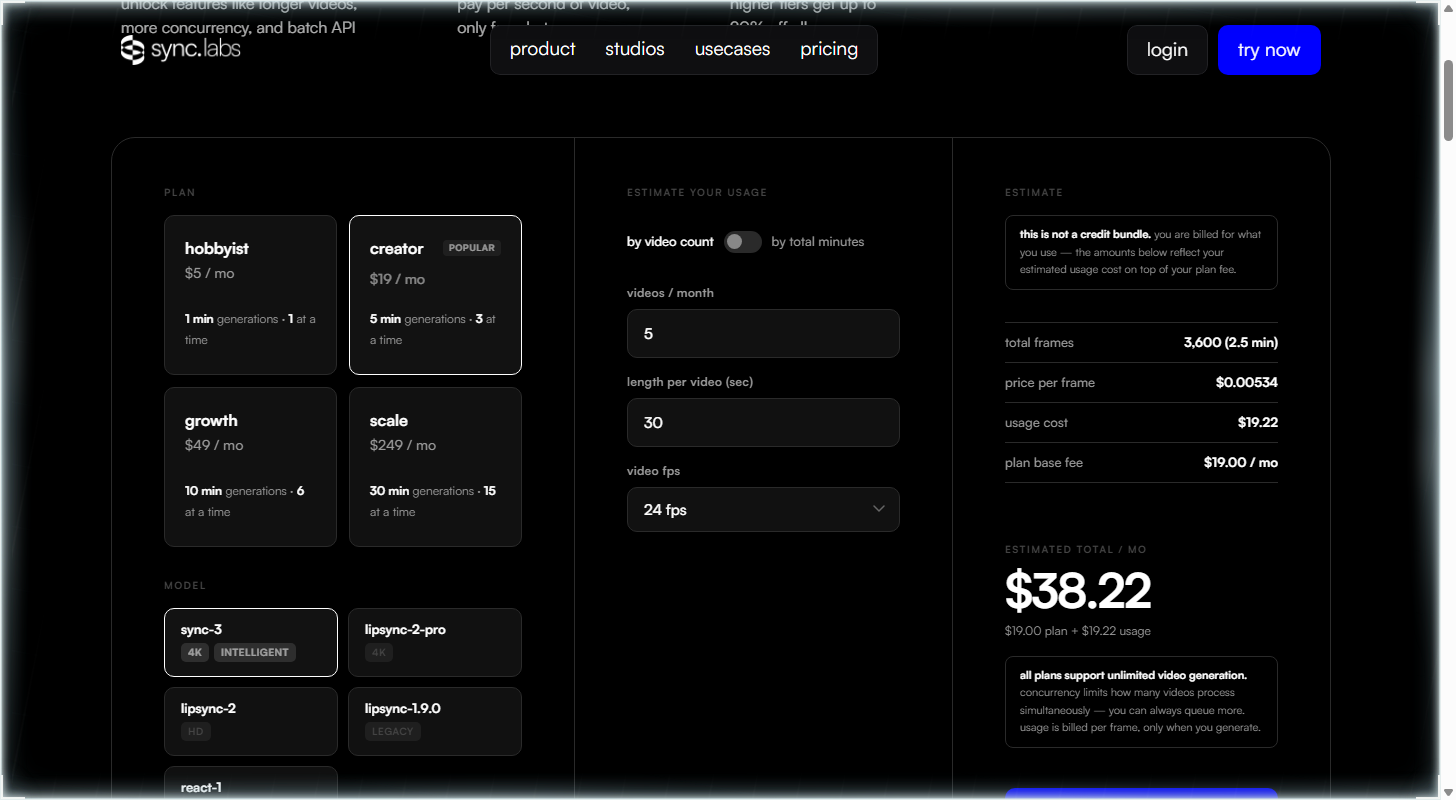
Task: Open the video fps dropdown
Action: pyautogui.click(x=763, y=510)
